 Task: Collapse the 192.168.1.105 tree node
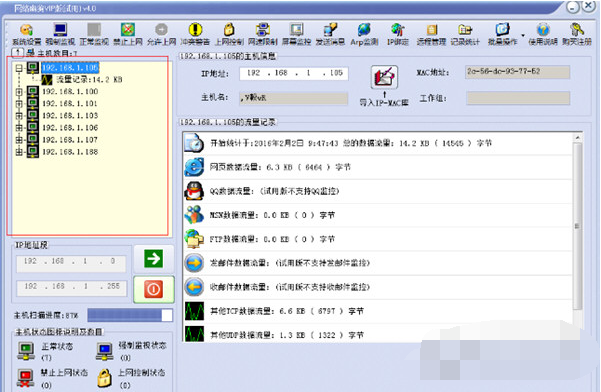pos(19,68)
